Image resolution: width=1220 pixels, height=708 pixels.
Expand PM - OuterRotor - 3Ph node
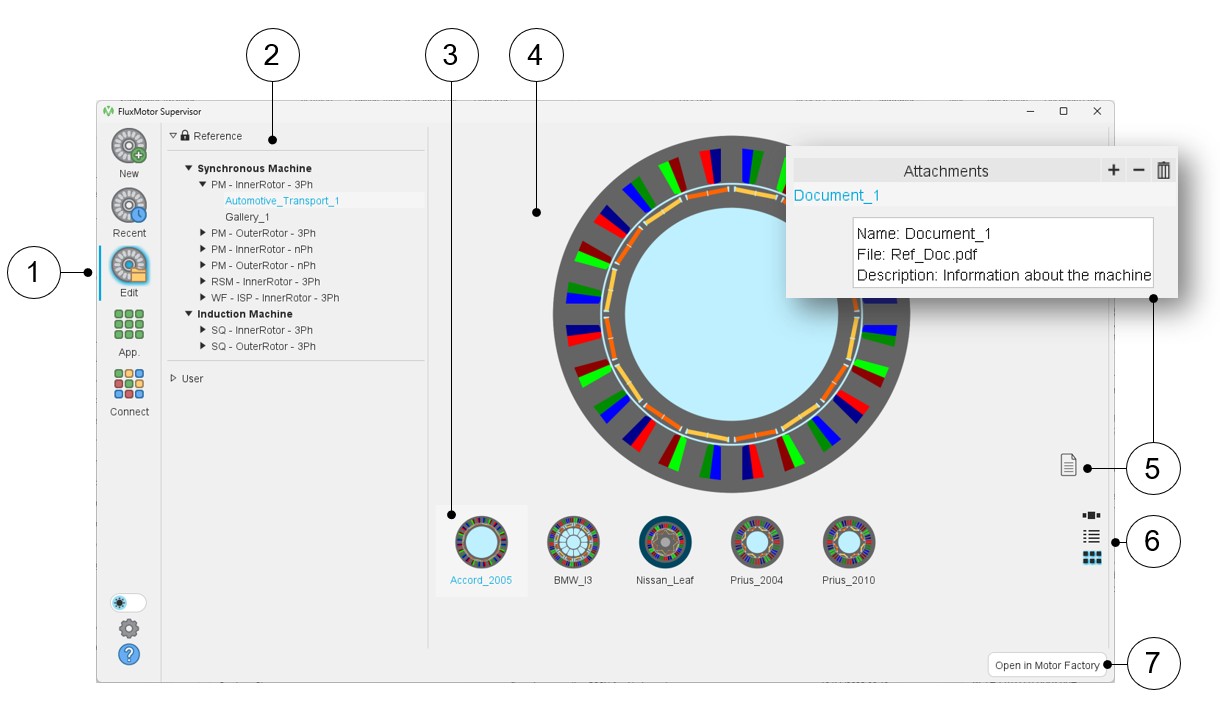(203, 233)
